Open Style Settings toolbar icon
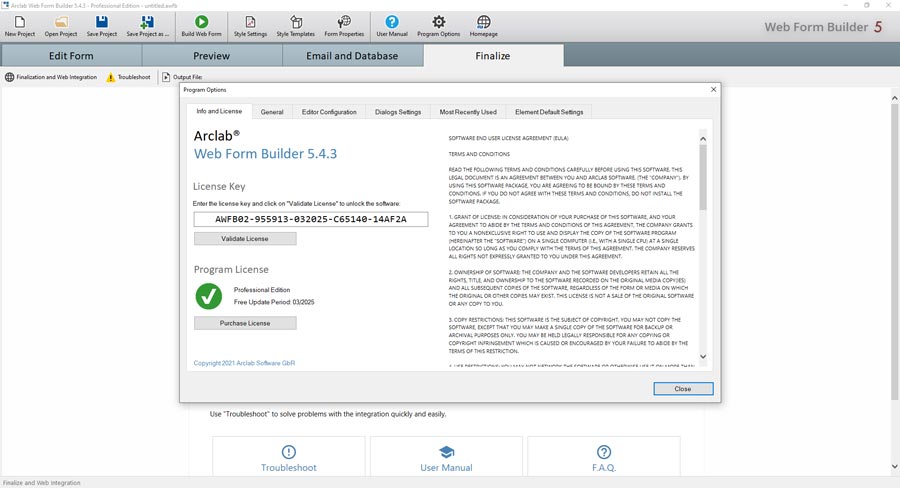Screen dimensions: 900x488 tap(250, 22)
